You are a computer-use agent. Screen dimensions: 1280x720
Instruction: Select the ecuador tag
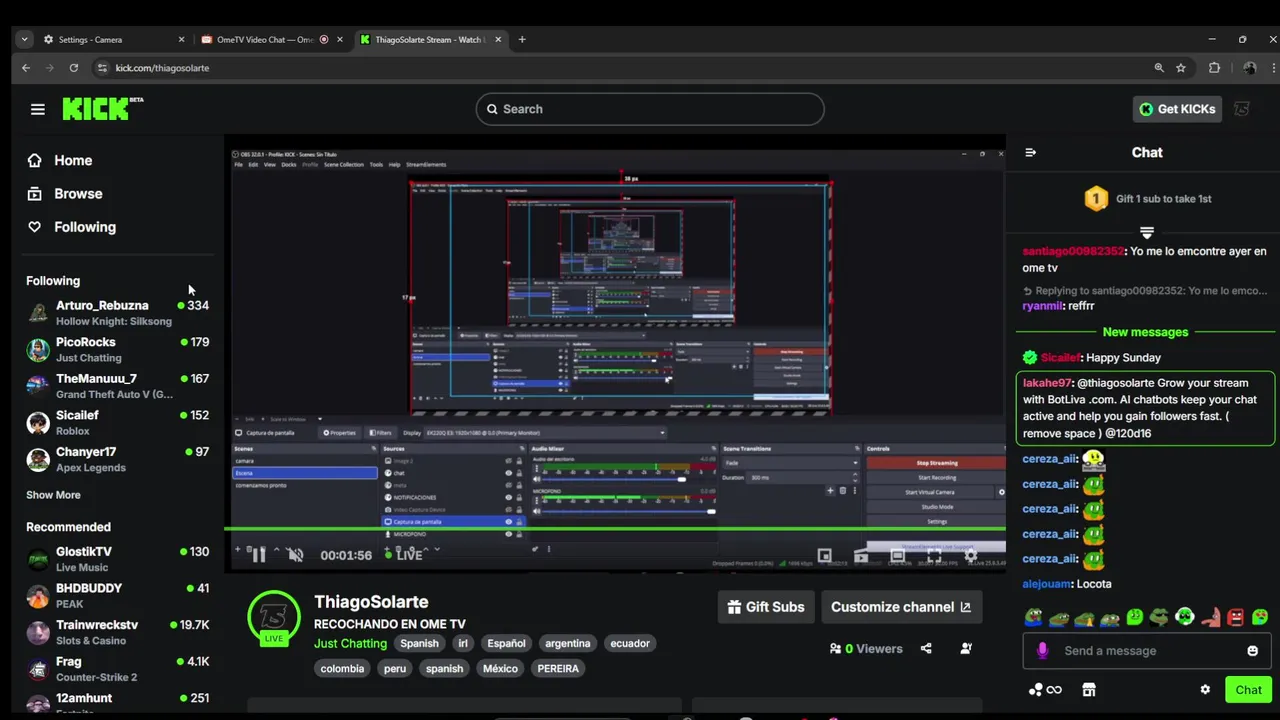coord(630,643)
